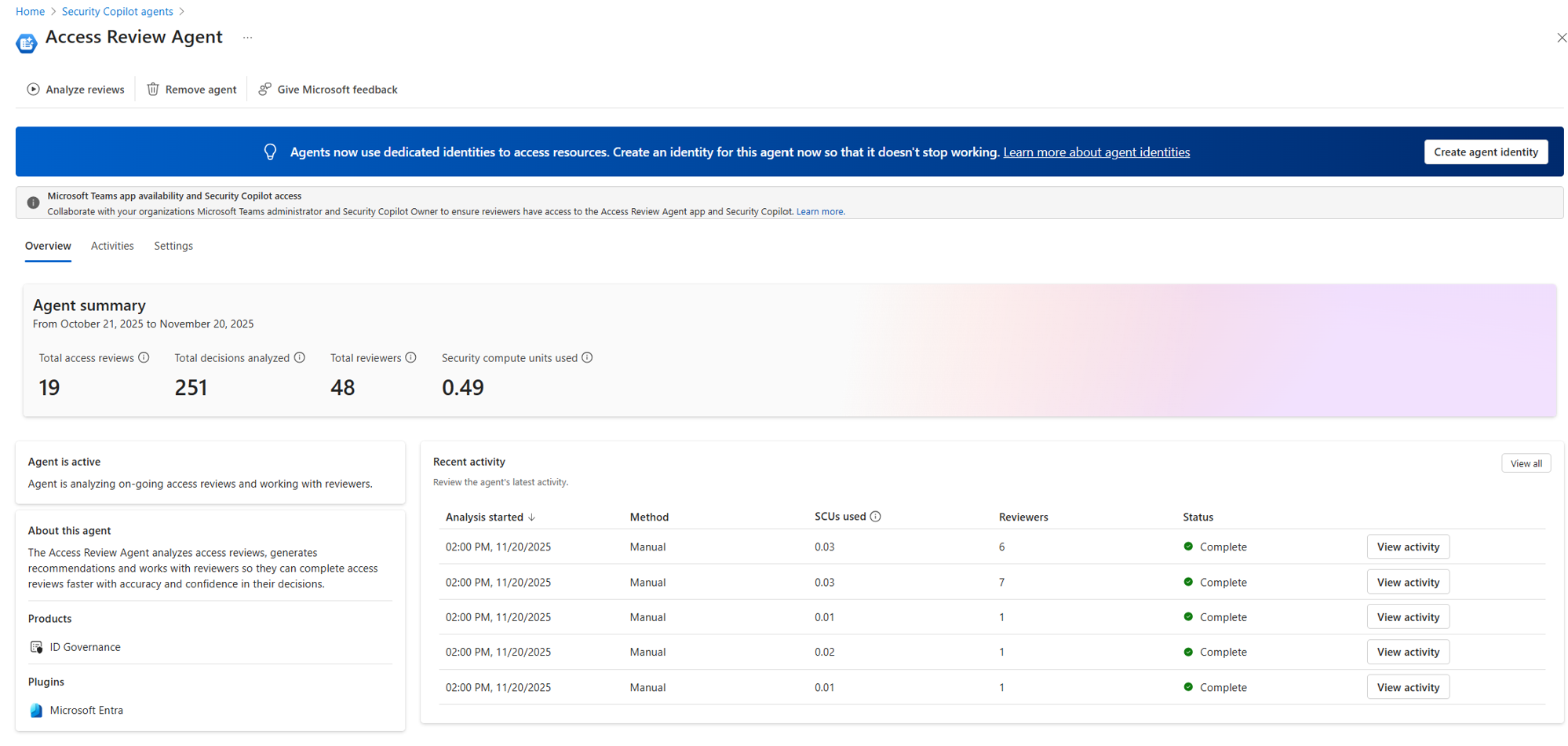Select the Analyze reviews play icon
The width and height of the screenshot is (1568, 746).
pos(33,89)
